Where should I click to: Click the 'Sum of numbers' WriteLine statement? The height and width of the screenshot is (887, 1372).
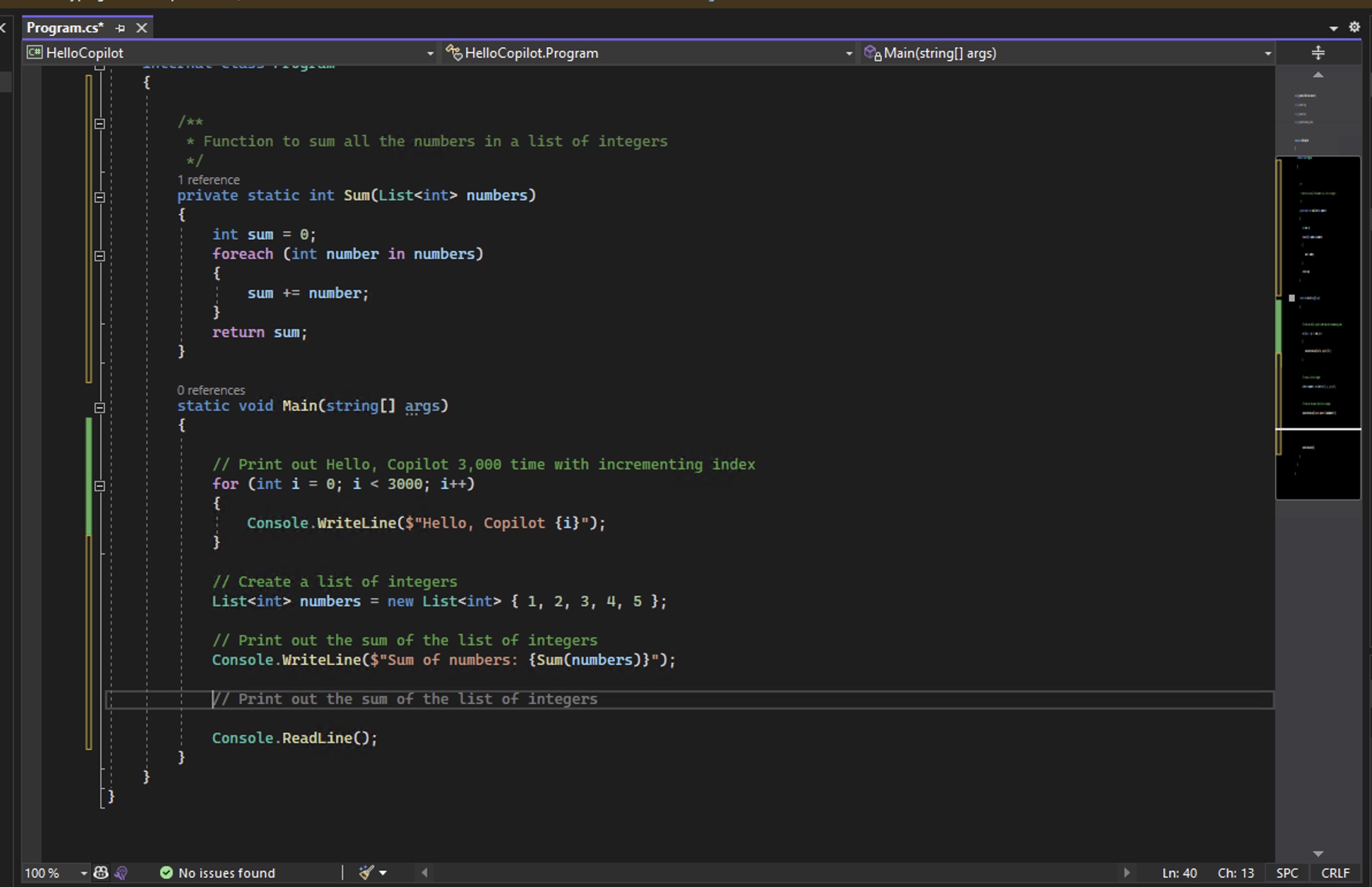(x=444, y=660)
